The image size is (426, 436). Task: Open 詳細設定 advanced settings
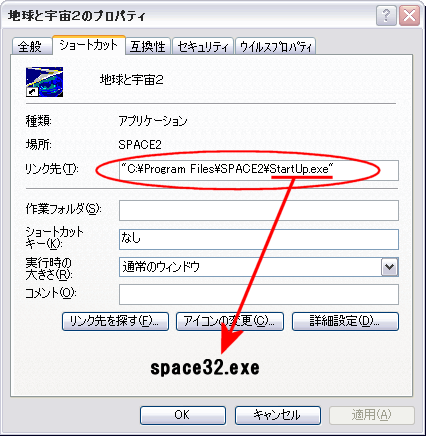coord(345,321)
